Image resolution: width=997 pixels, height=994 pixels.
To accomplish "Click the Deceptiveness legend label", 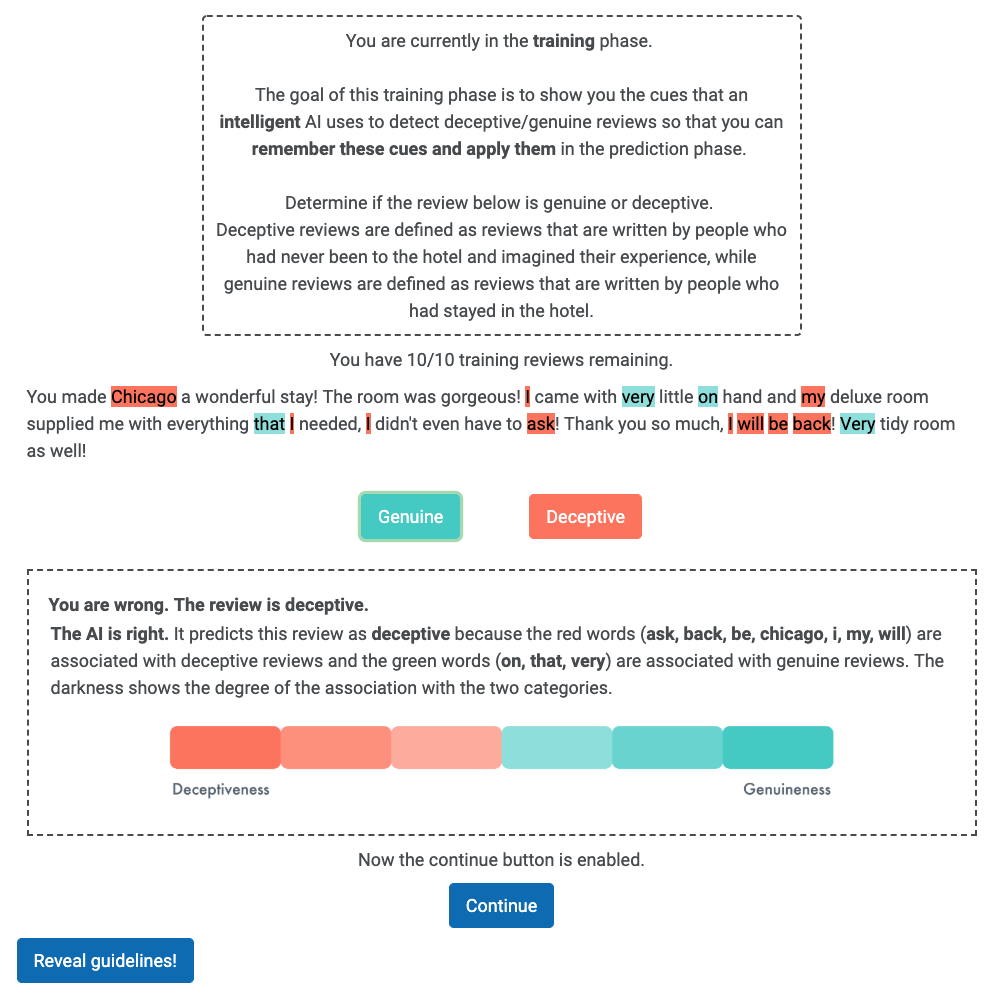I will pyautogui.click(x=221, y=789).
